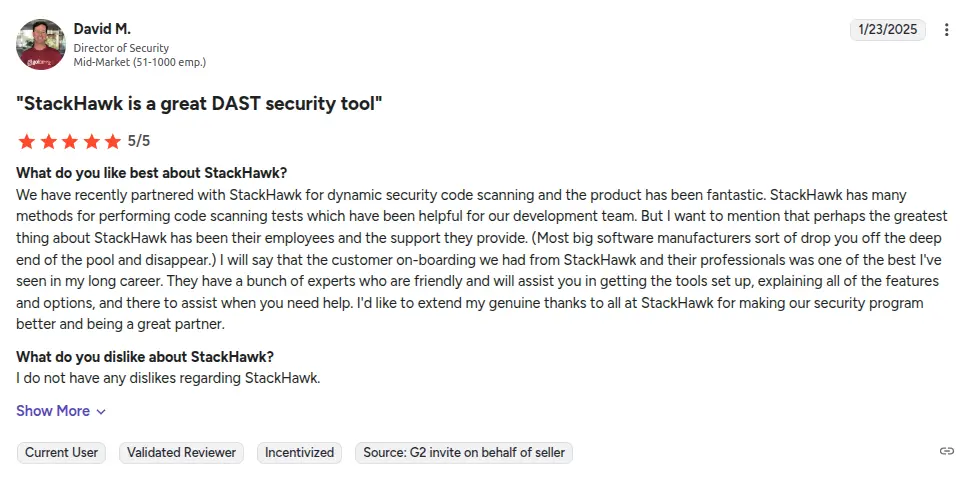
Task: Click the copy review link icon
Action: pos(947,452)
